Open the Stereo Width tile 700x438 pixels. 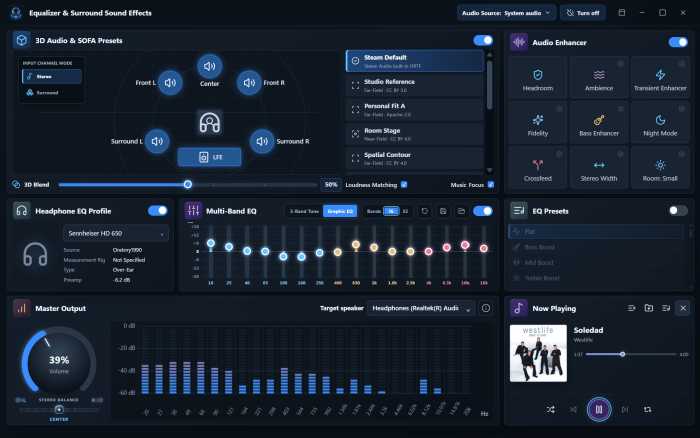click(599, 167)
